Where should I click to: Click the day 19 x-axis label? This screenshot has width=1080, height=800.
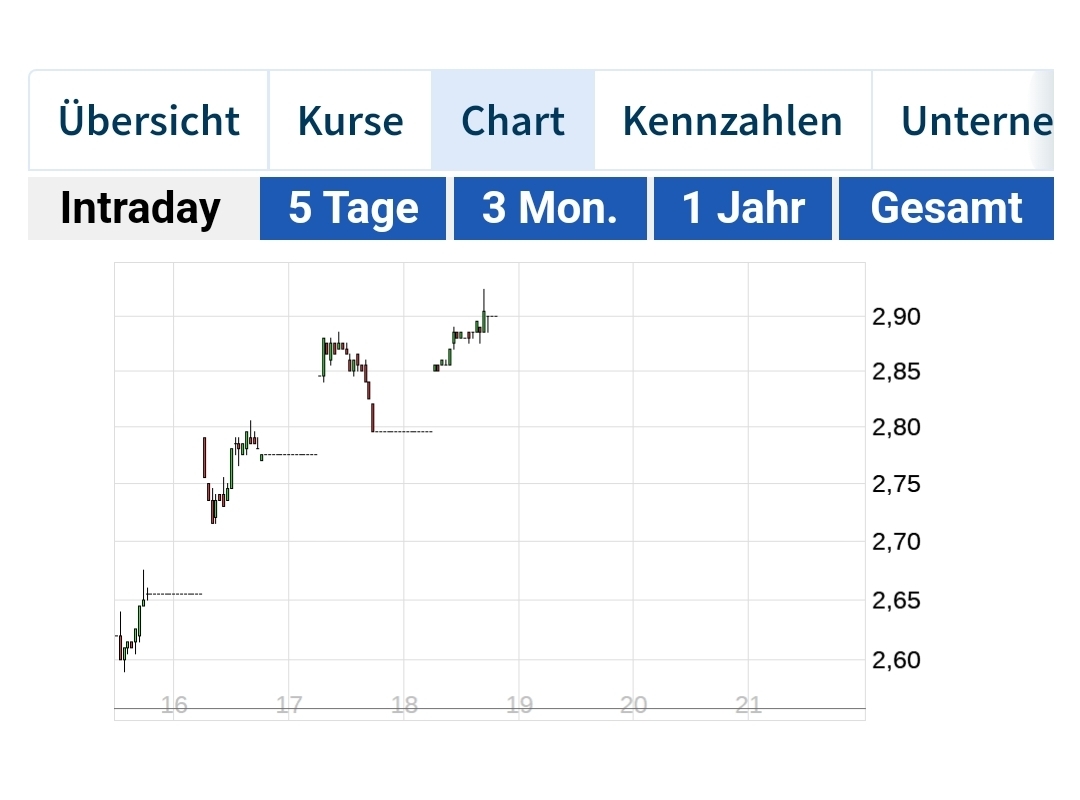[519, 705]
